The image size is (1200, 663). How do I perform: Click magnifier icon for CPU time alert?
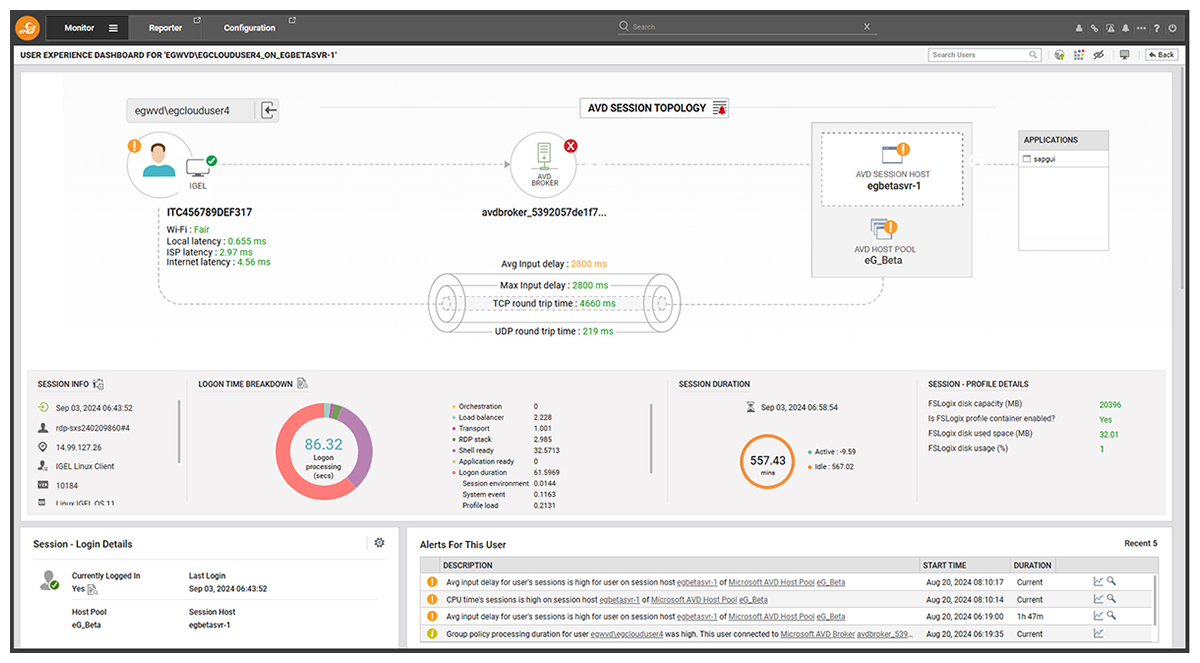pyautogui.click(x=1111, y=599)
